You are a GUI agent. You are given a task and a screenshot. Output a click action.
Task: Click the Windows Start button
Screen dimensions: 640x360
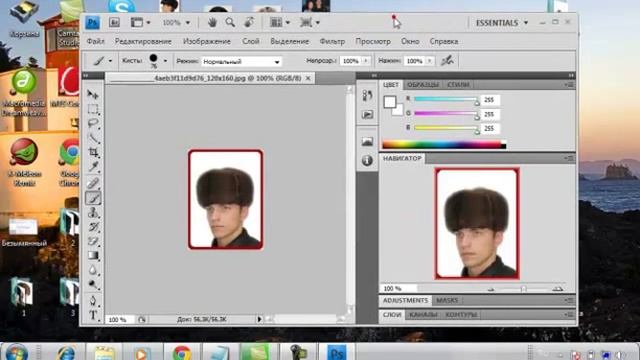tap(17, 352)
